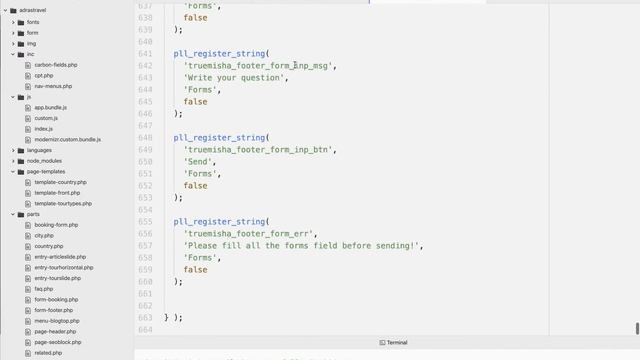This screenshot has width=640, height=360.
Task: Click line number 655 in gutter
Action: coord(145,222)
